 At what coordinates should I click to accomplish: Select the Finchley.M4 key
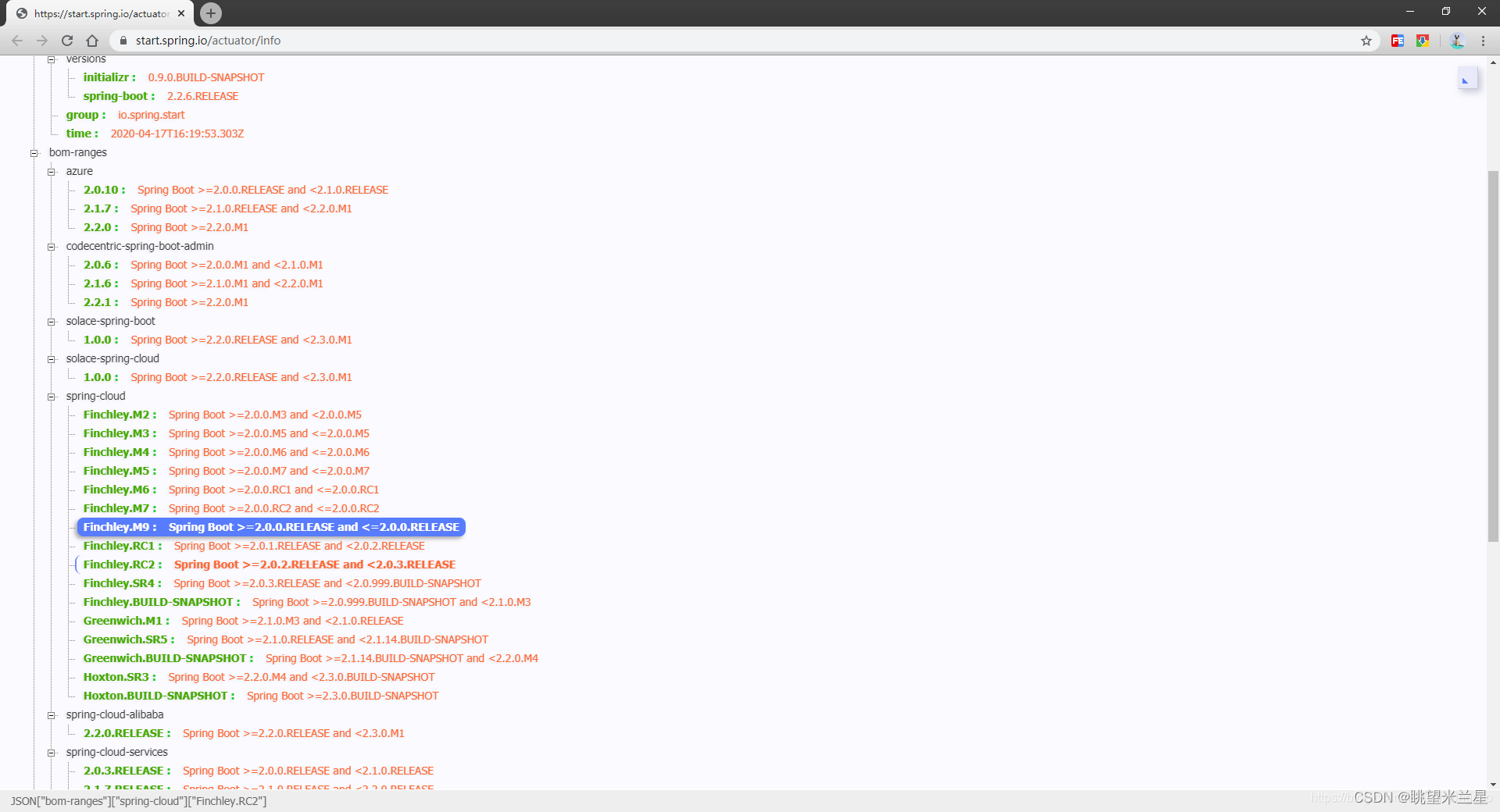pyautogui.click(x=116, y=452)
